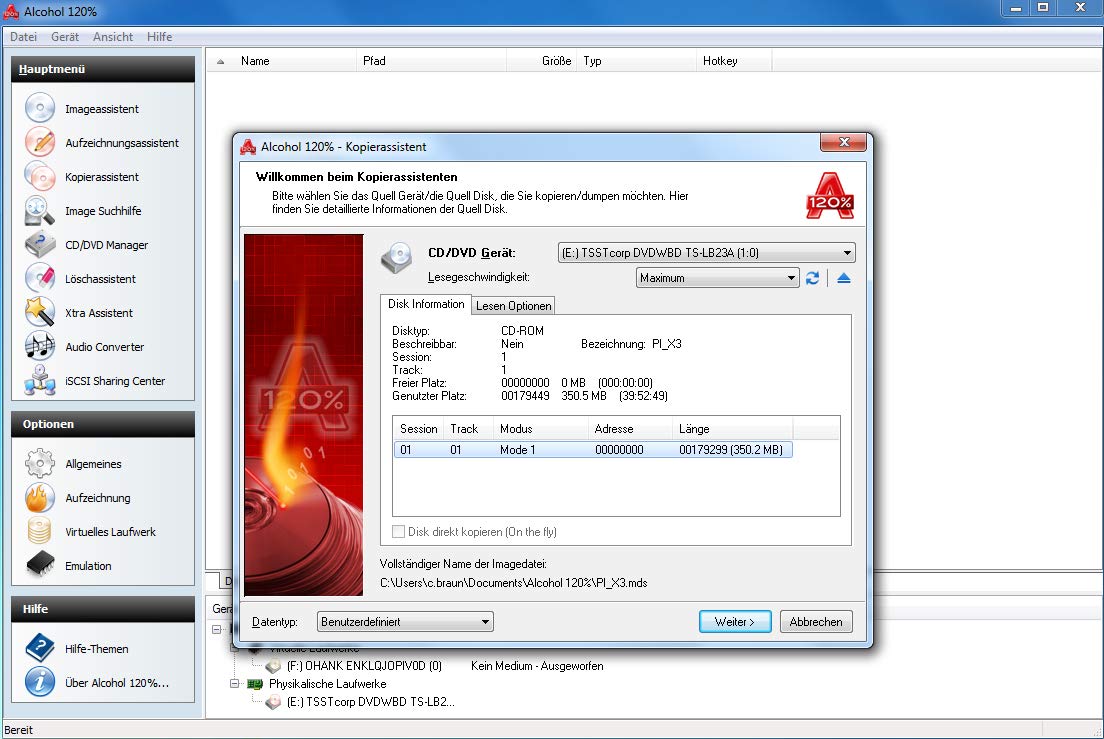Click the Modus column header in track list
Image resolution: width=1104 pixels, height=739 pixels.
[x=541, y=429]
